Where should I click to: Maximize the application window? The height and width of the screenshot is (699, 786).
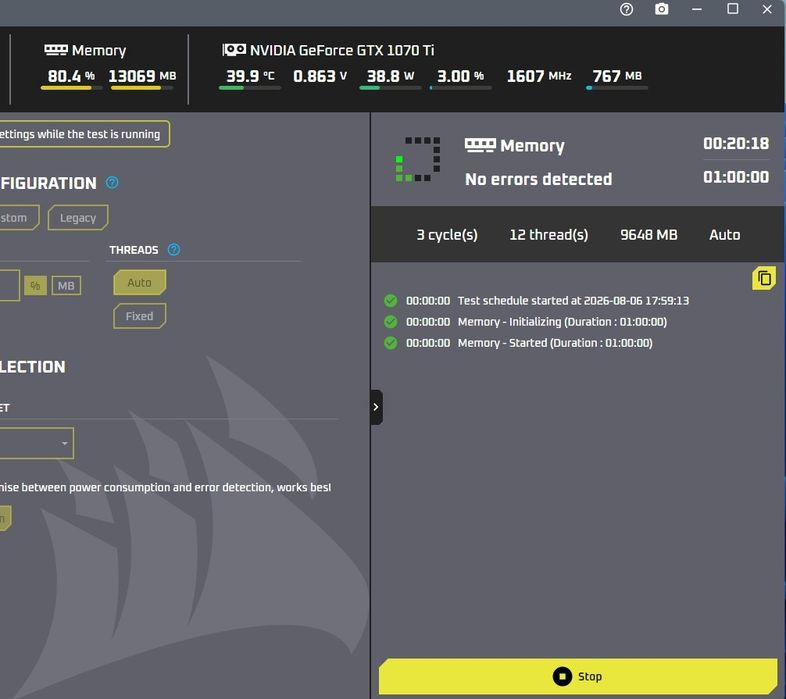coord(732,9)
